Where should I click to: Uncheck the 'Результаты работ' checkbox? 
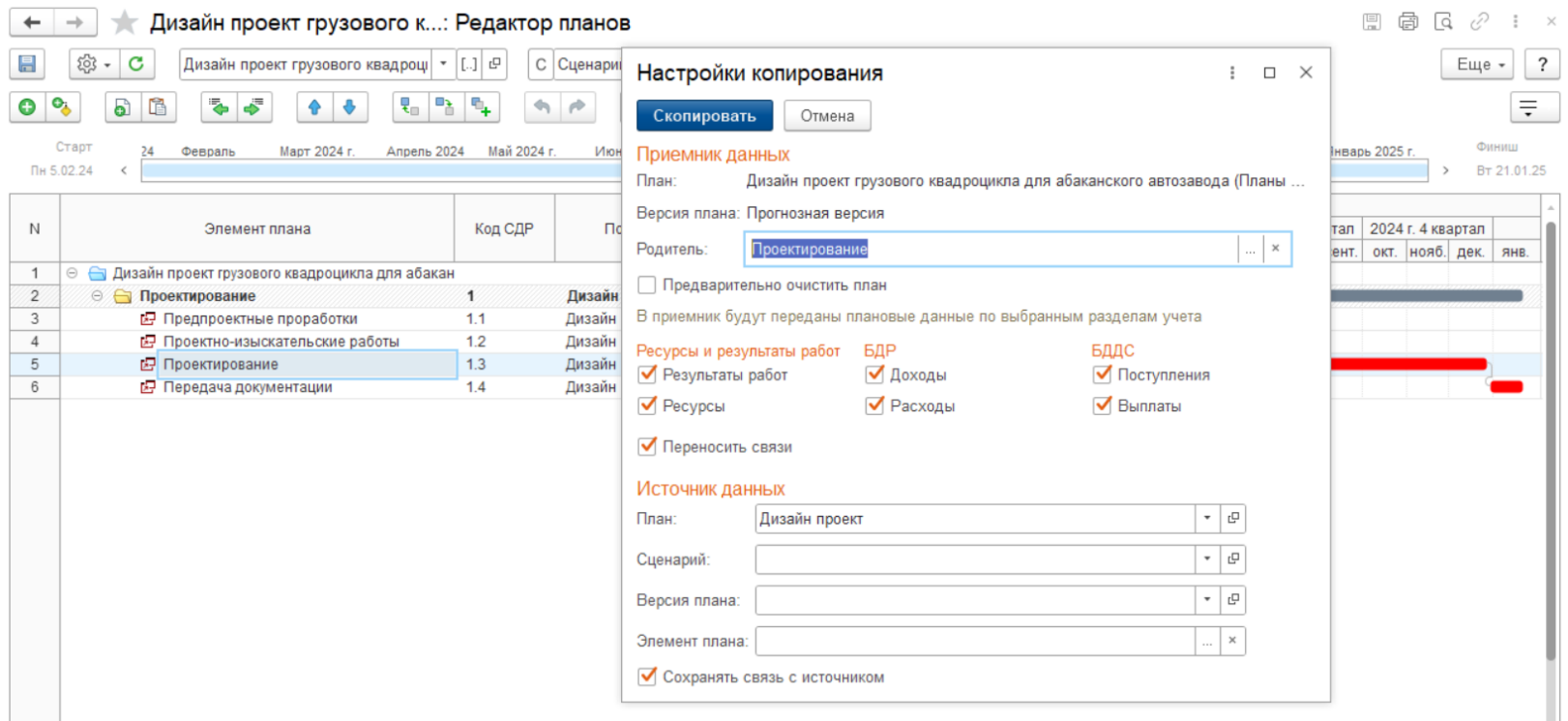click(x=647, y=375)
